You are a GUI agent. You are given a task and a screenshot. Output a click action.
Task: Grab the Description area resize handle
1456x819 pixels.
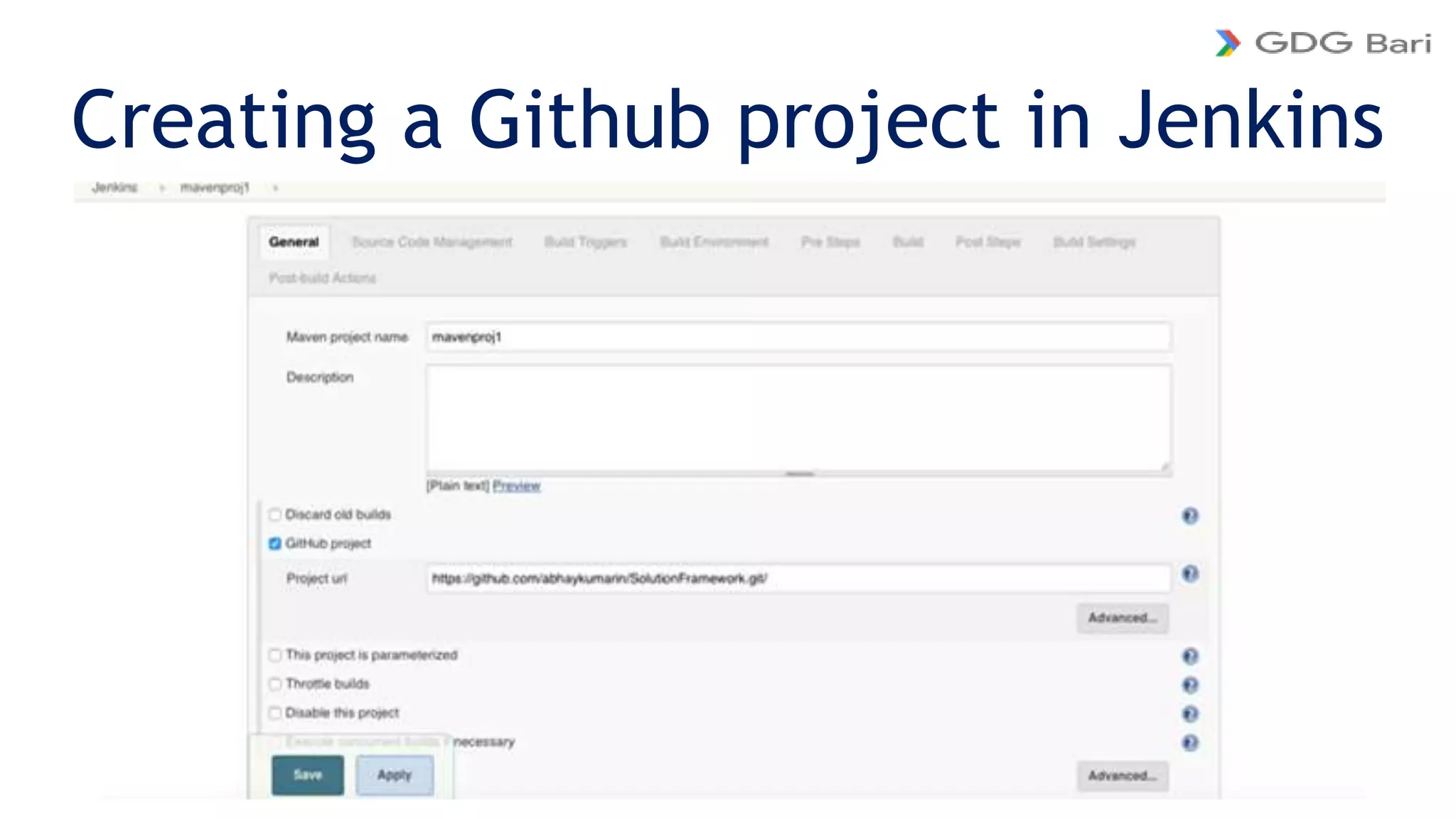(799, 473)
